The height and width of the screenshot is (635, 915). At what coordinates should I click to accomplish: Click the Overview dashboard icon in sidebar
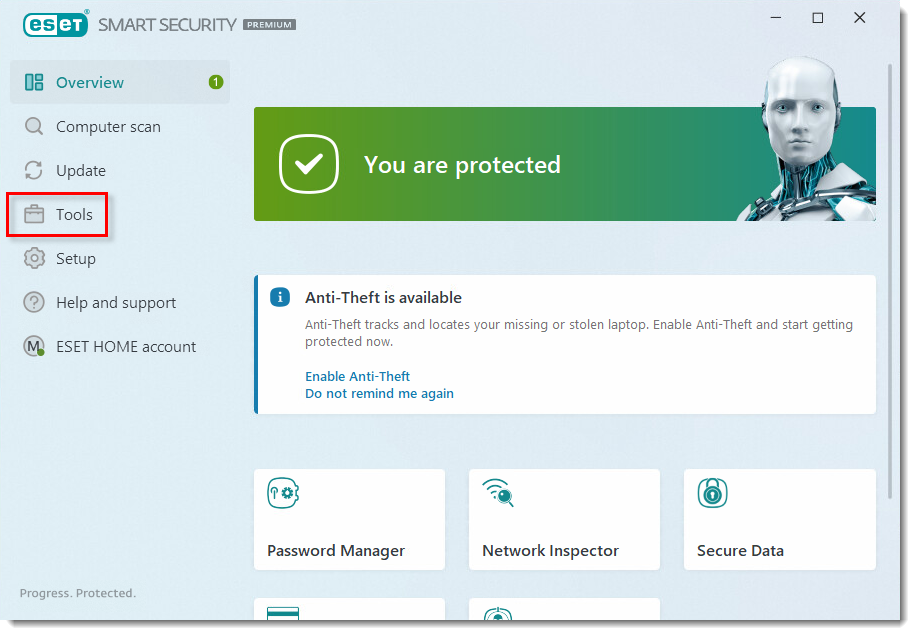(34, 83)
